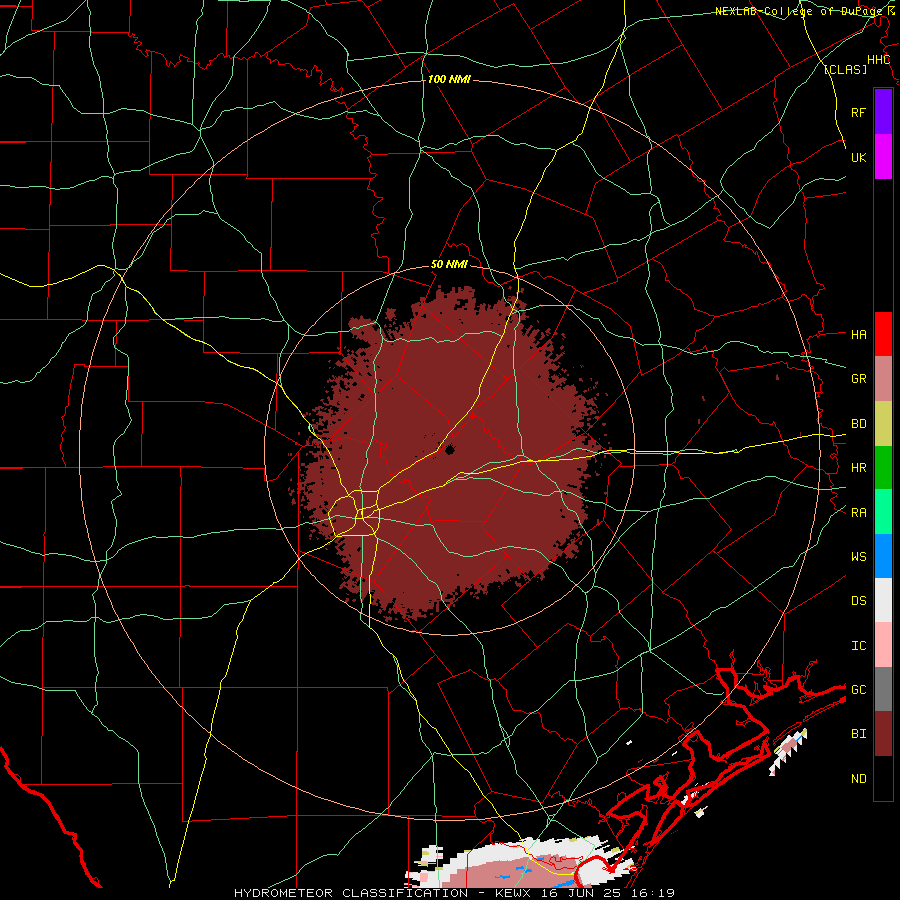Click the UK legend label
The image size is (900, 900).
point(858,157)
